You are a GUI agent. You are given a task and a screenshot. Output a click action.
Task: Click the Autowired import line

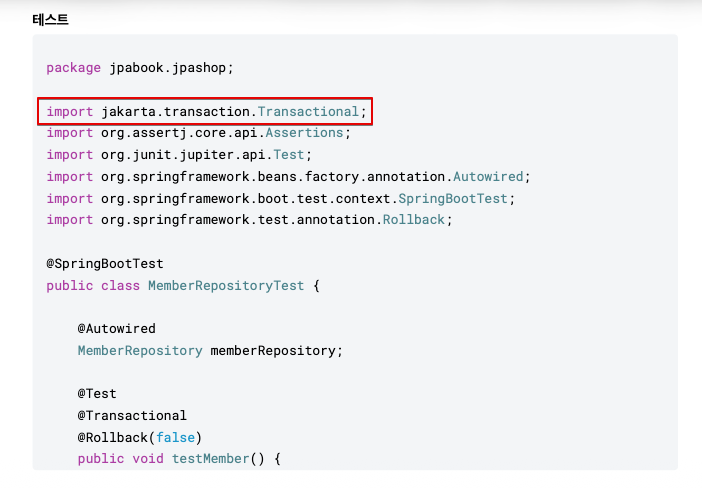[x=287, y=177]
